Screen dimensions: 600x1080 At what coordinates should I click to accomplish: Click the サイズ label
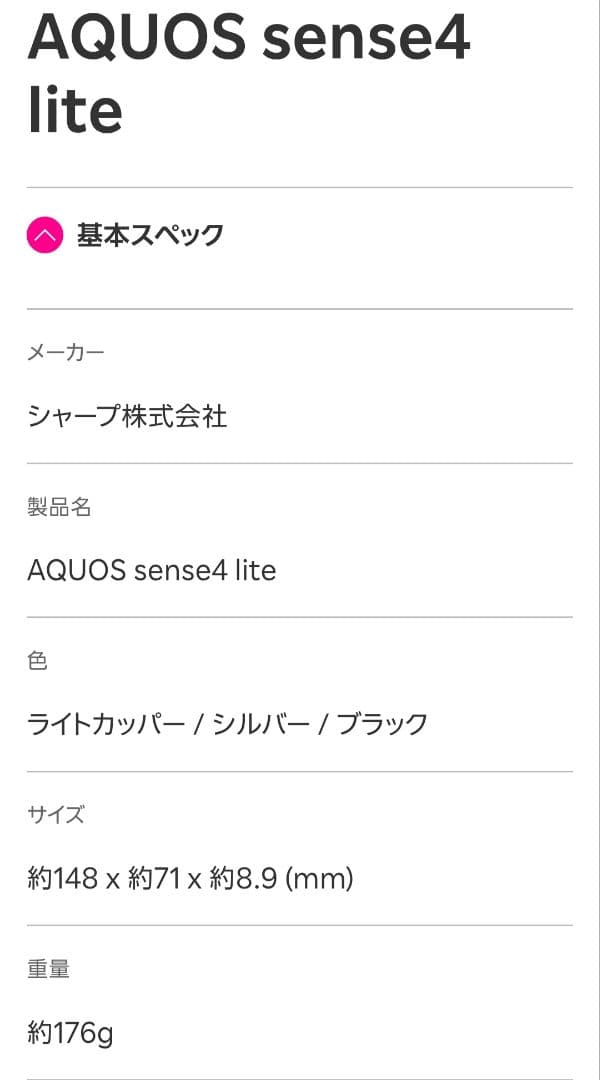pos(52,813)
